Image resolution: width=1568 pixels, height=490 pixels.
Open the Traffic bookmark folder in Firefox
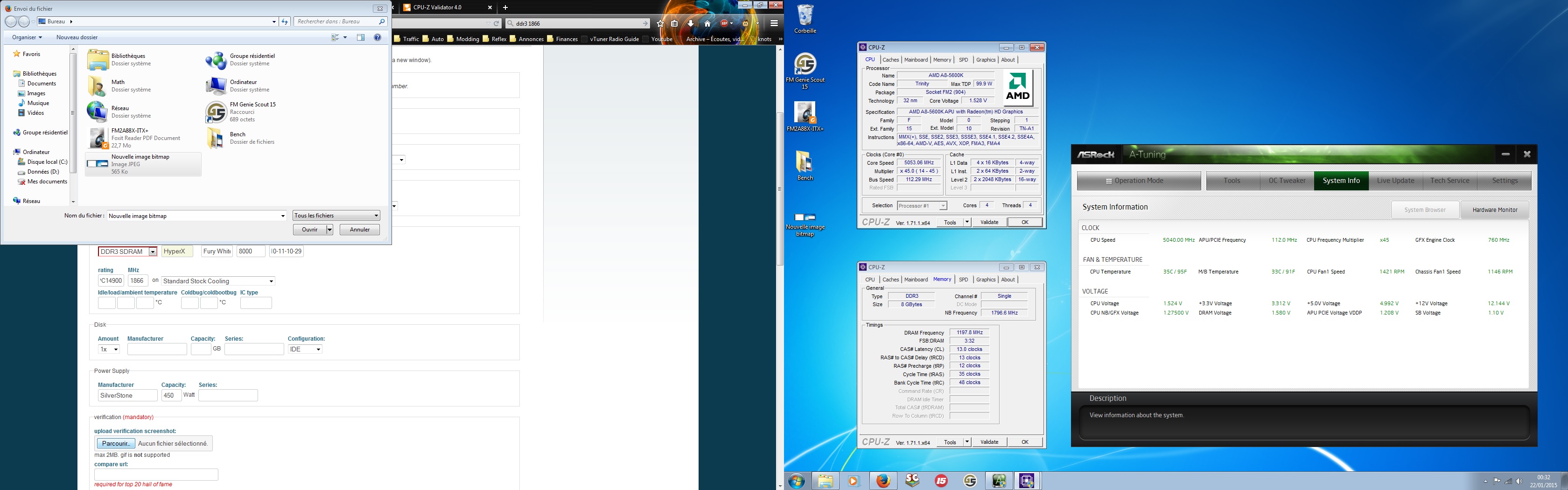(406, 39)
